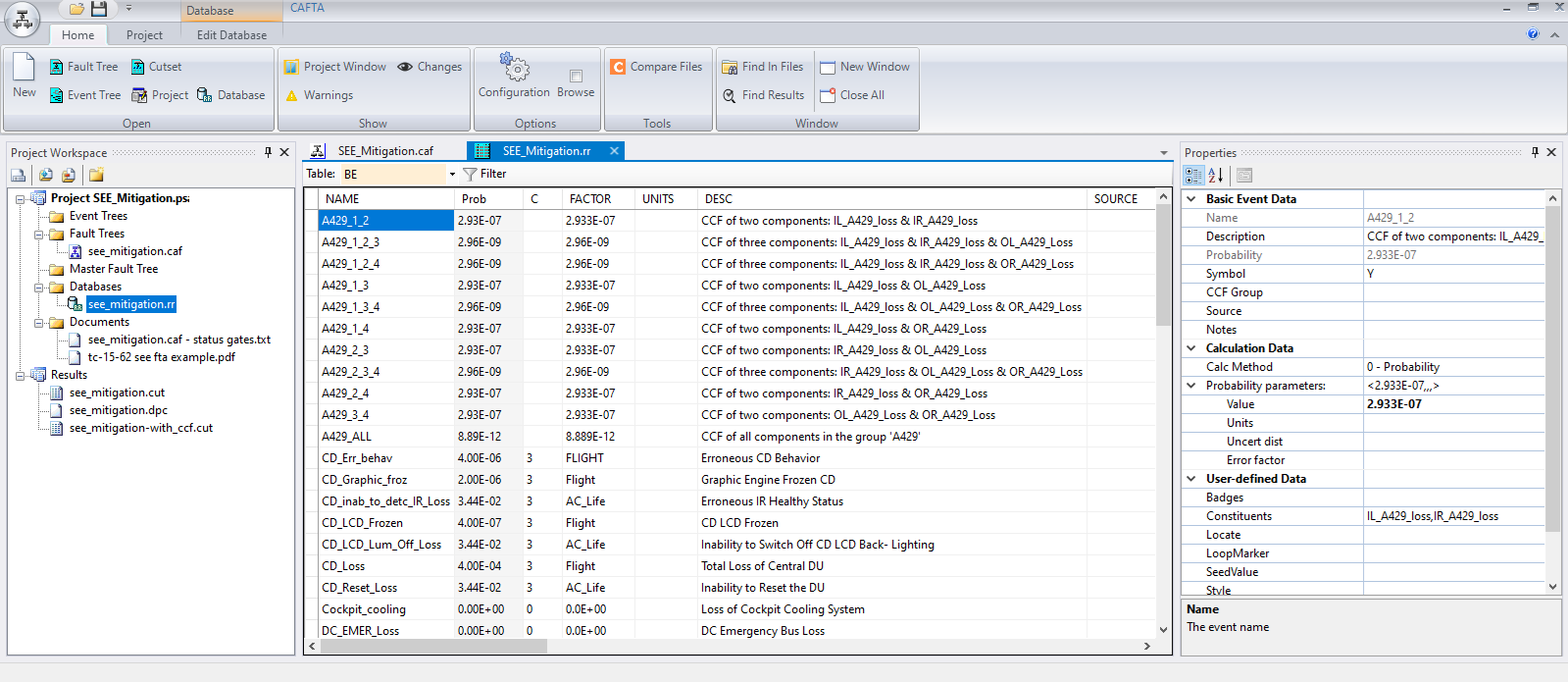The width and height of the screenshot is (1568, 682).
Task: Collapse the Results tree node
Action: click(20, 376)
